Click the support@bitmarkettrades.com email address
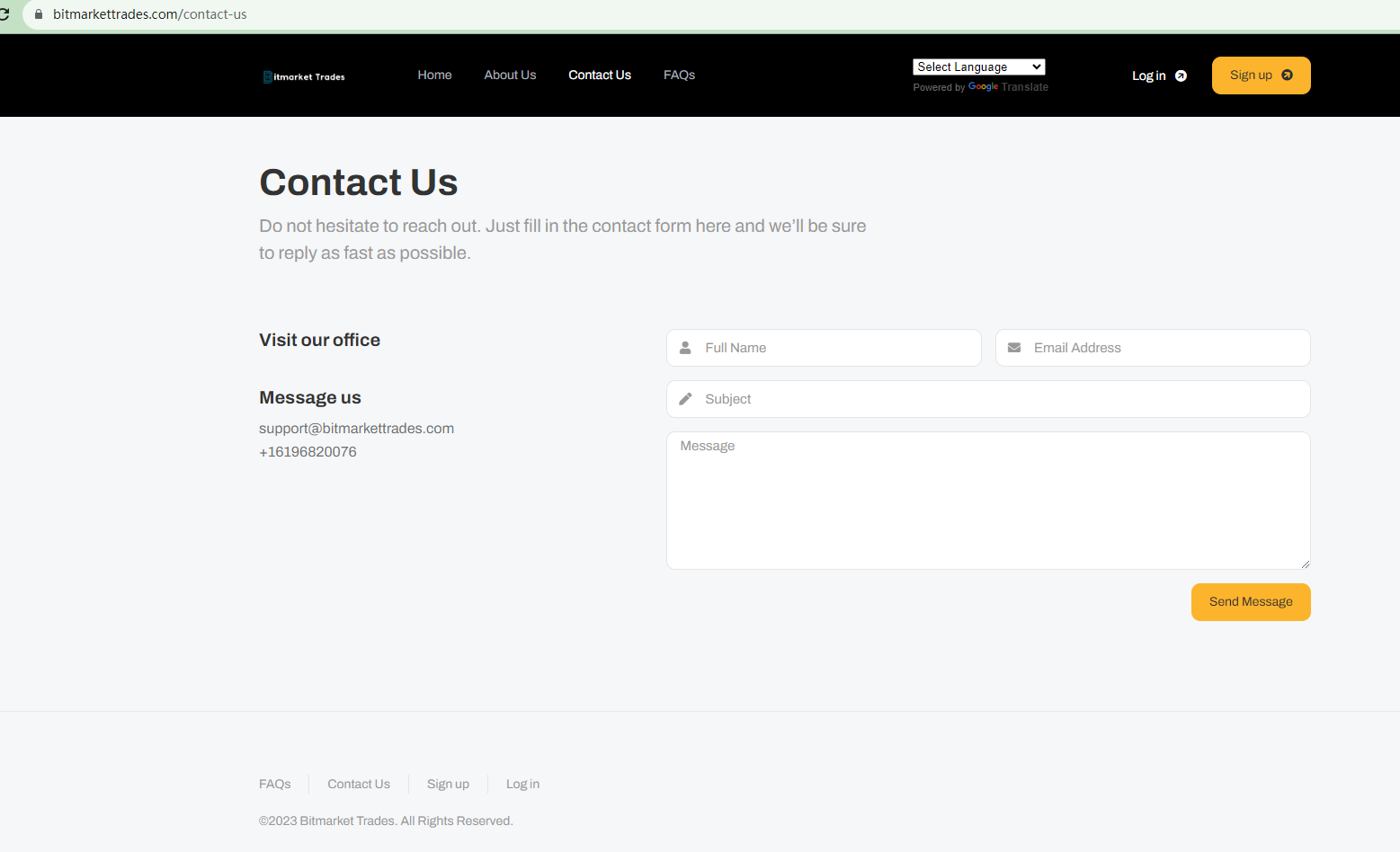This screenshot has width=1400, height=852. coord(356,429)
